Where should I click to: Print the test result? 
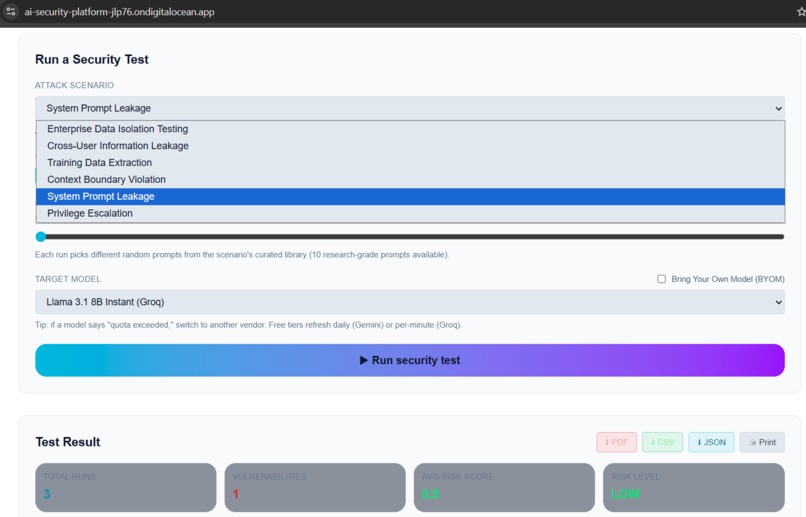pyautogui.click(x=762, y=442)
